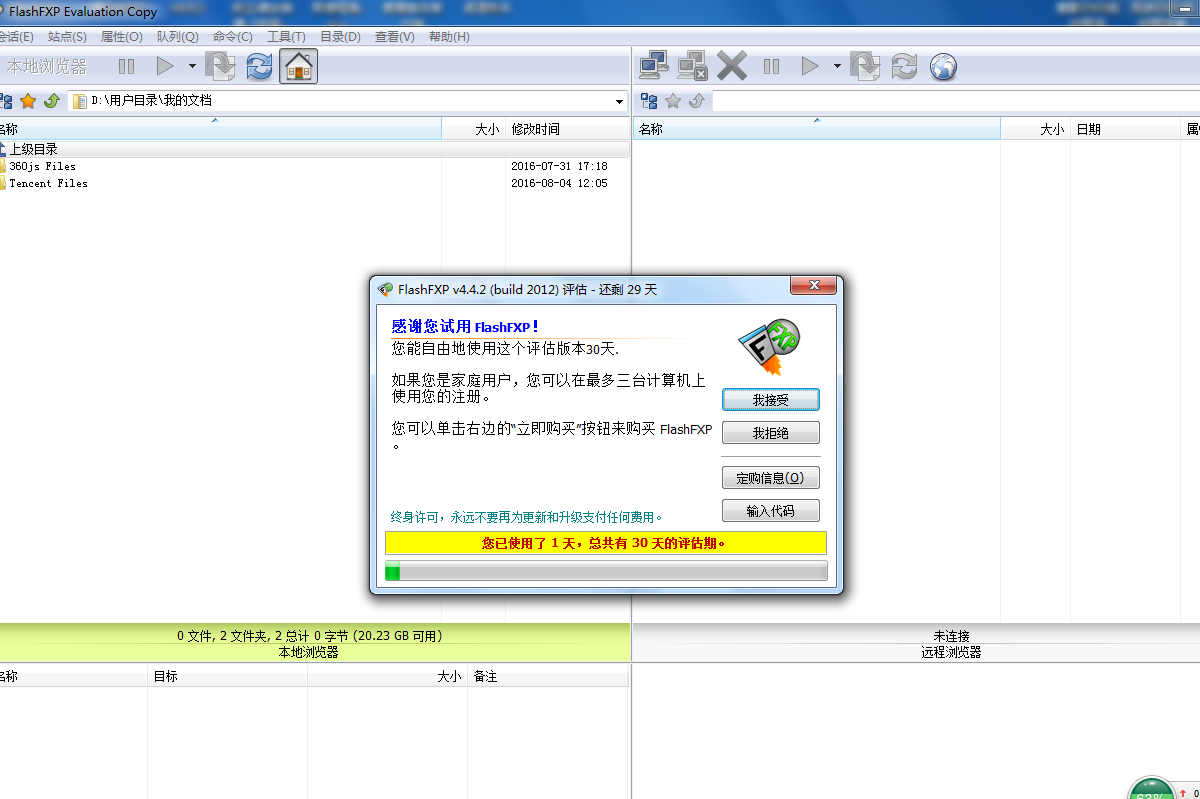Image resolution: width=1200 pixels, height=799 pixels.
Task: Click the 我接受 button
Action: pyautogui.click(x=771, y=400)
